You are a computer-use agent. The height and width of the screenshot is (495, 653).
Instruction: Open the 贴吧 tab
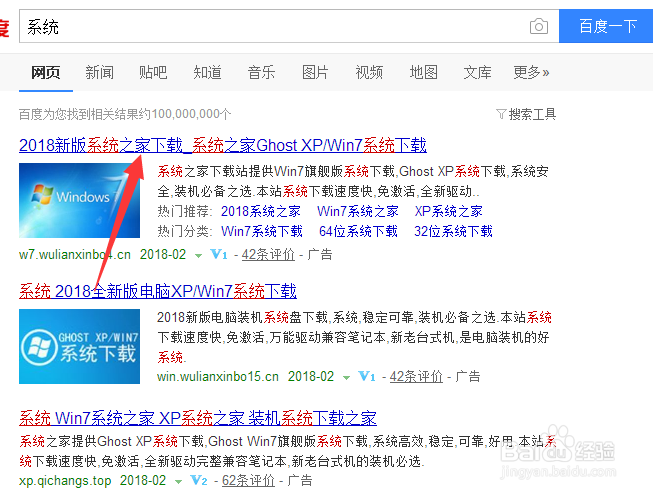[x=153, y=72]
